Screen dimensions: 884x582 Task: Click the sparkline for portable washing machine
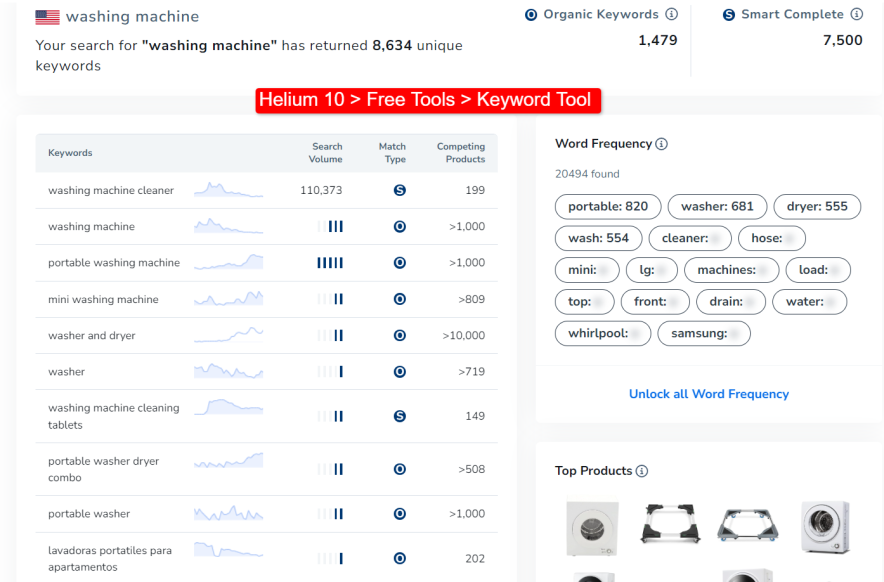pyautogui.click(x=228, y=263)
